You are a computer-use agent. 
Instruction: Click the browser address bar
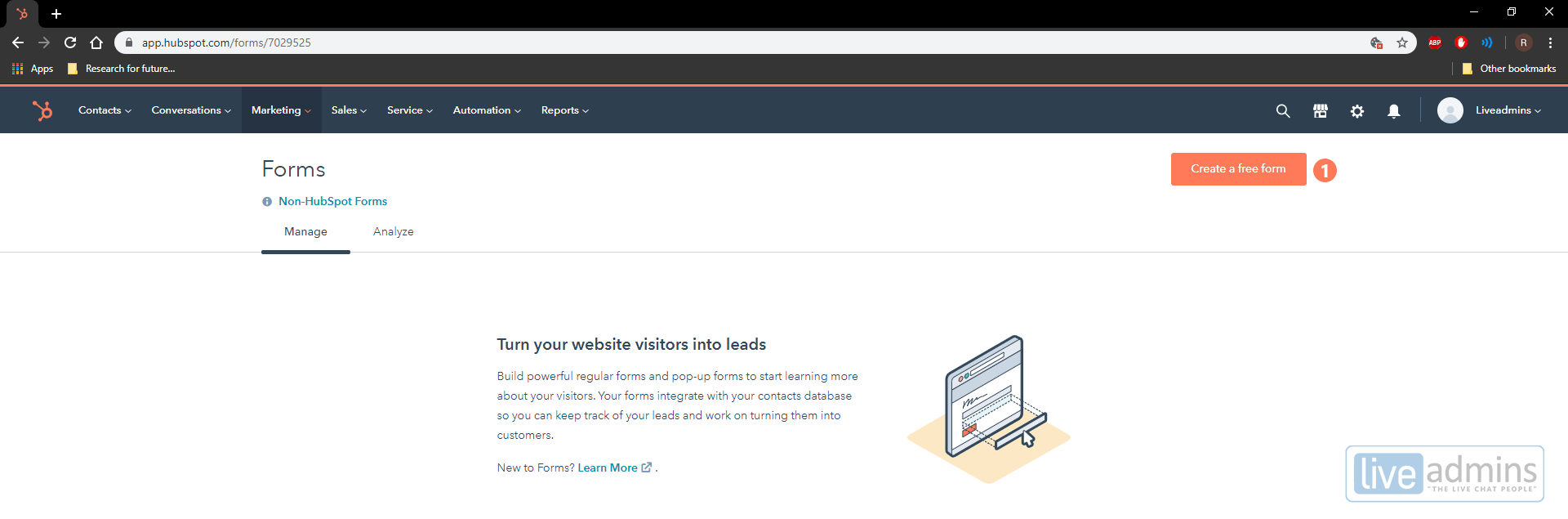[x=735, y=43]
